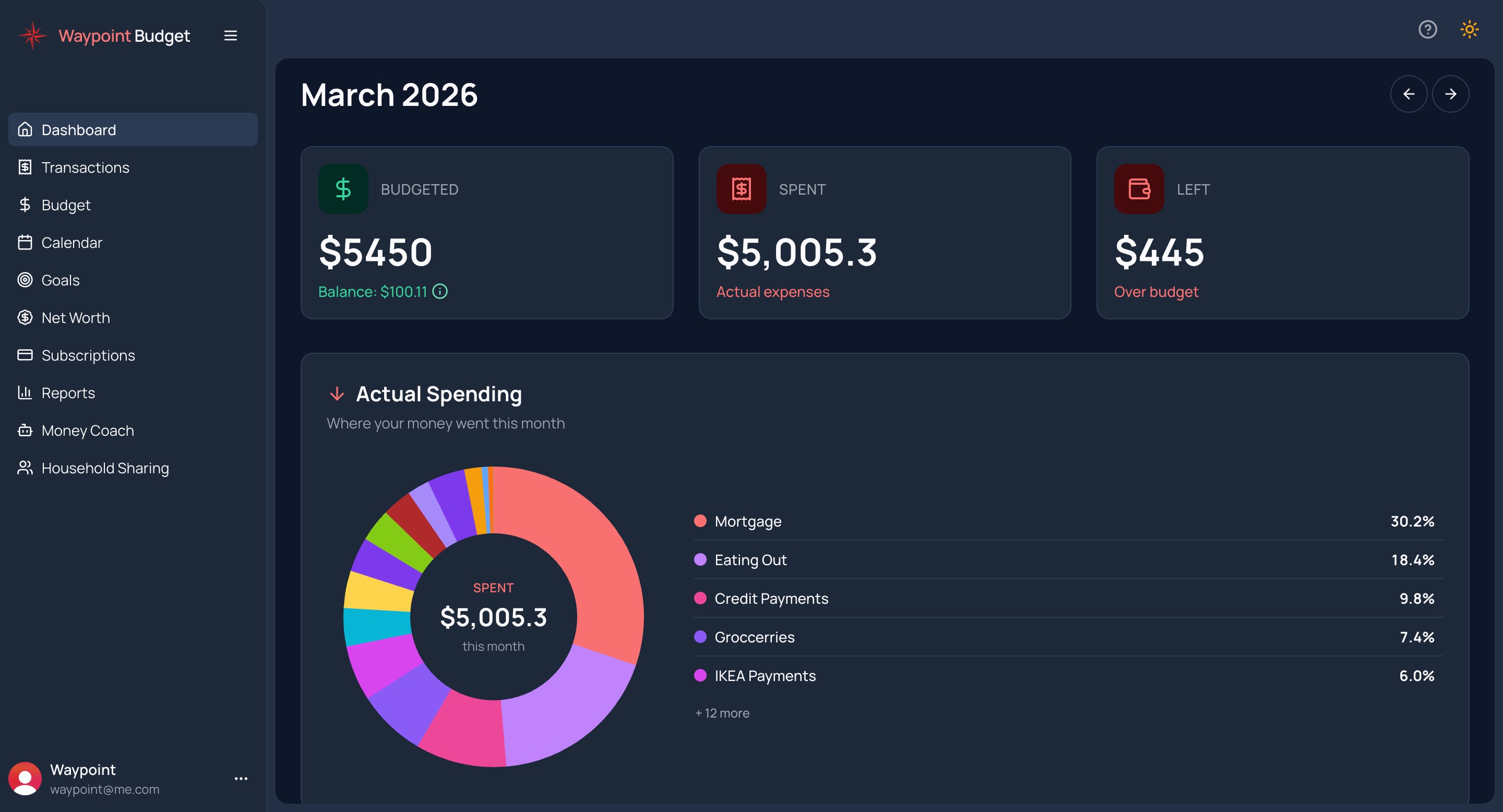Open the Subscriptions page label
The image size is (1503, 812).
[x=88, y=355]
